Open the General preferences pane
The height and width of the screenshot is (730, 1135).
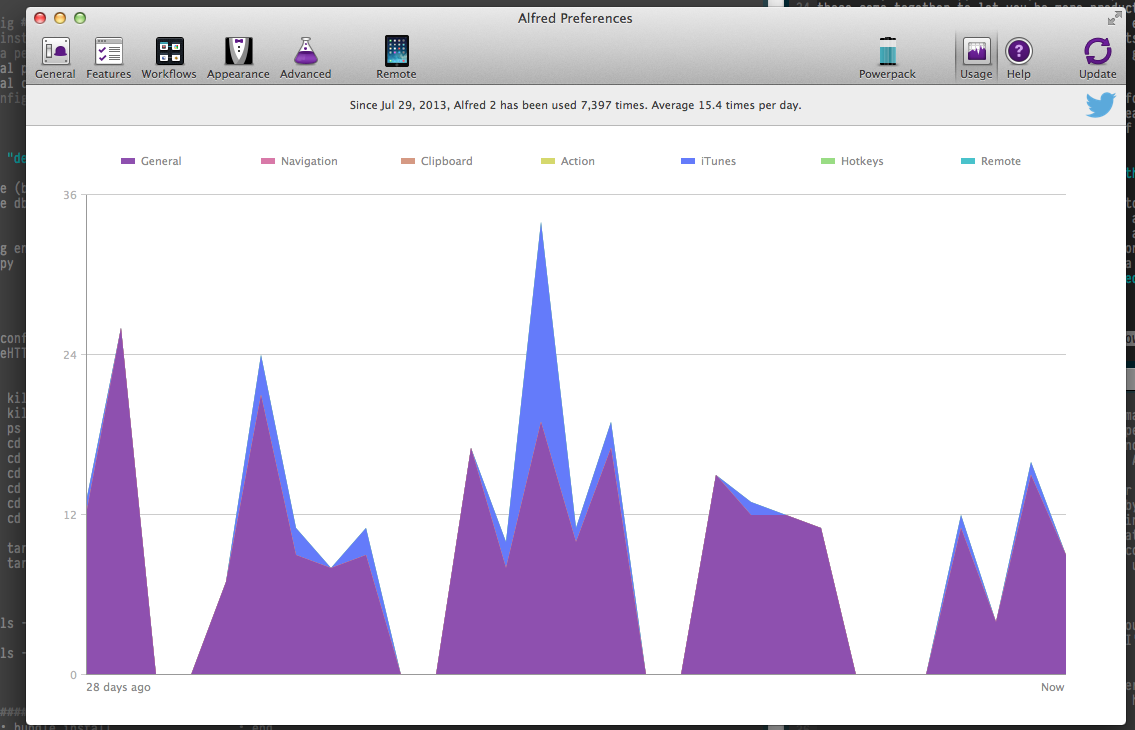56,58
